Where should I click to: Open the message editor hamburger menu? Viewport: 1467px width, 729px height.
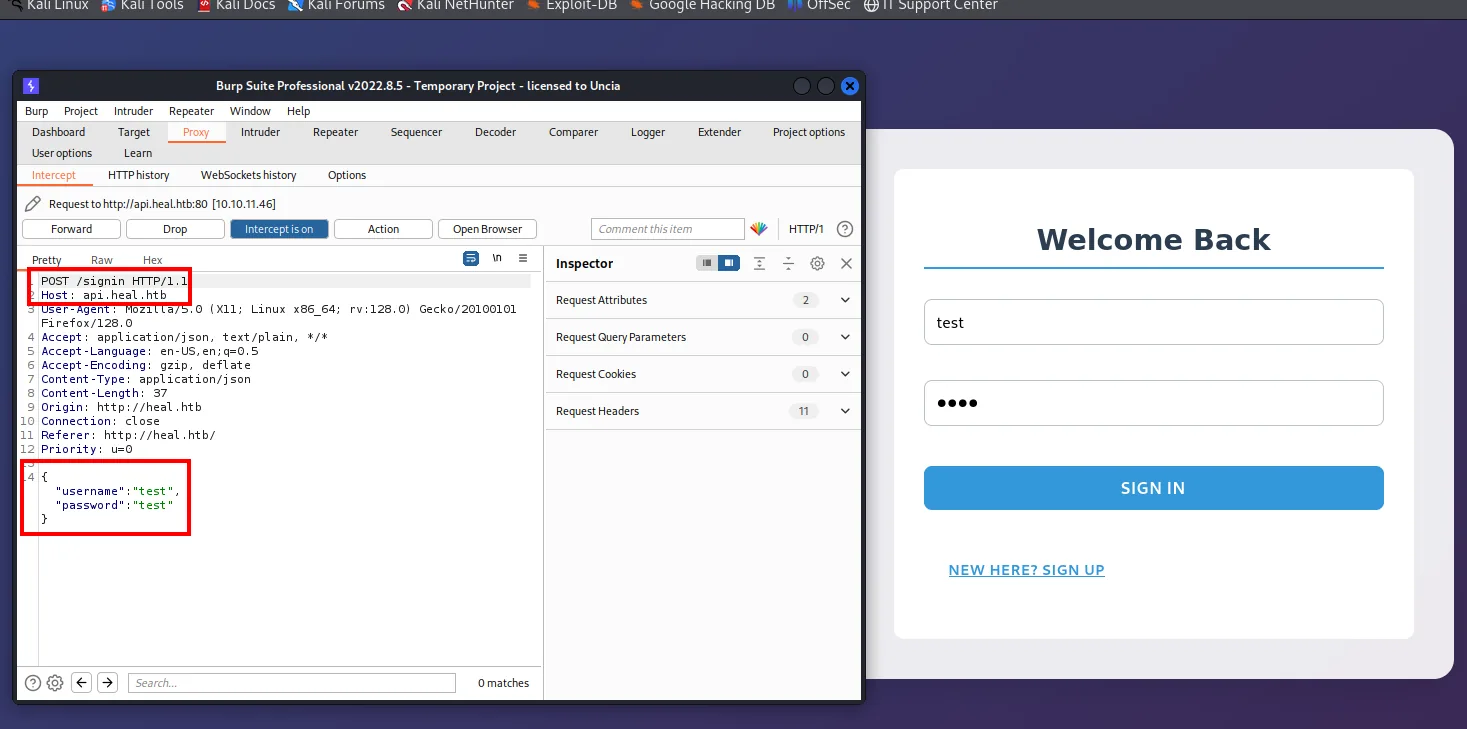[x=523, y=258]
